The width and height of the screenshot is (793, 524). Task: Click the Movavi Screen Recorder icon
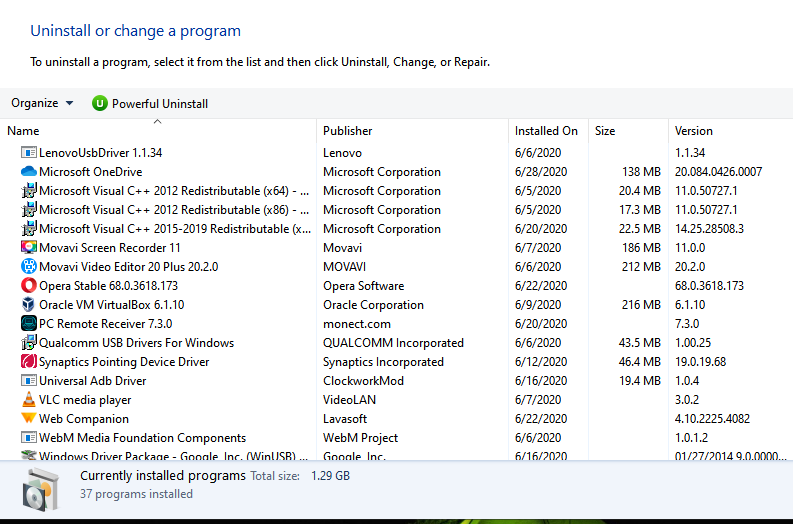(29, 247)
